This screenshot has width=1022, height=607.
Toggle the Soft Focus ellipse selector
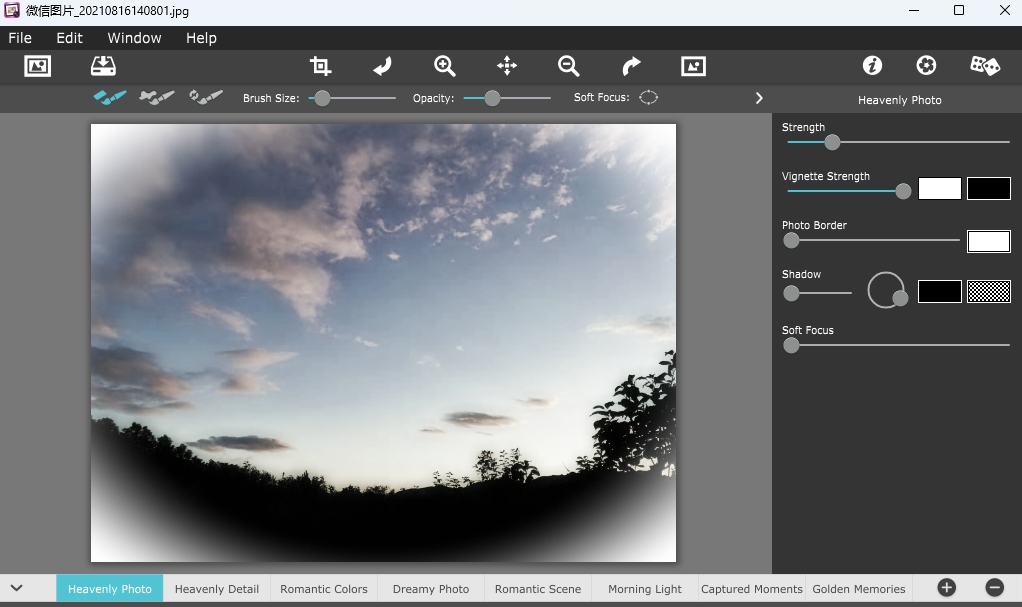click(x=649, y=98)
